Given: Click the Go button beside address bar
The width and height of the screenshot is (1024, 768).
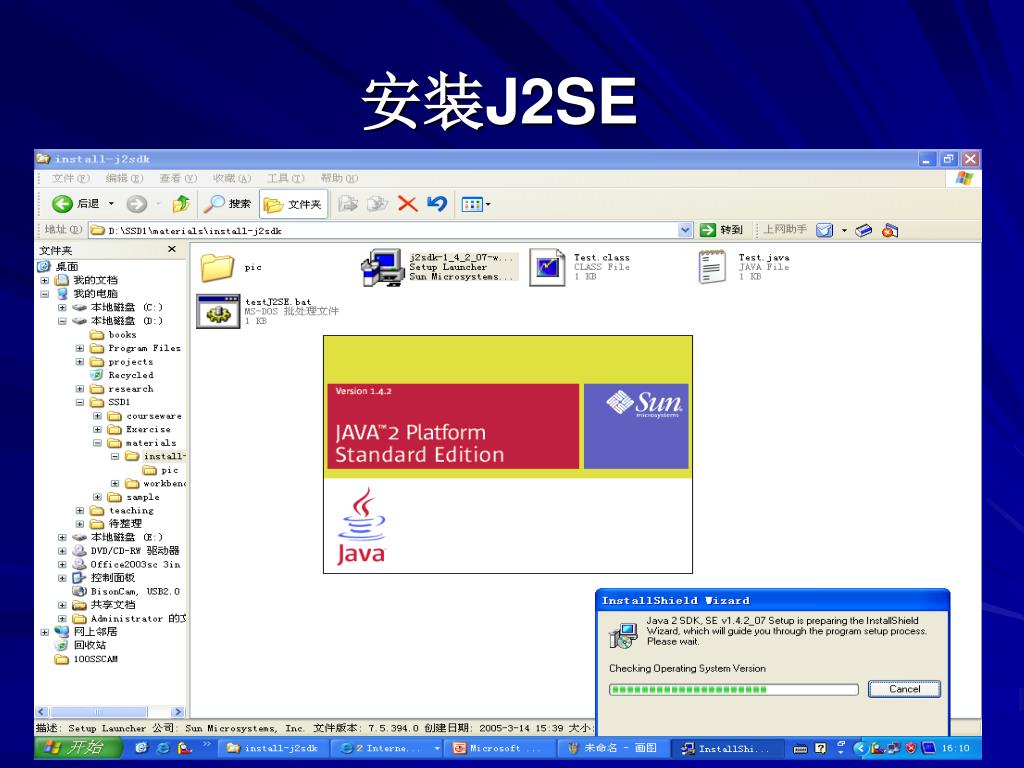Looking at the screenshot, I should [721, 230].
